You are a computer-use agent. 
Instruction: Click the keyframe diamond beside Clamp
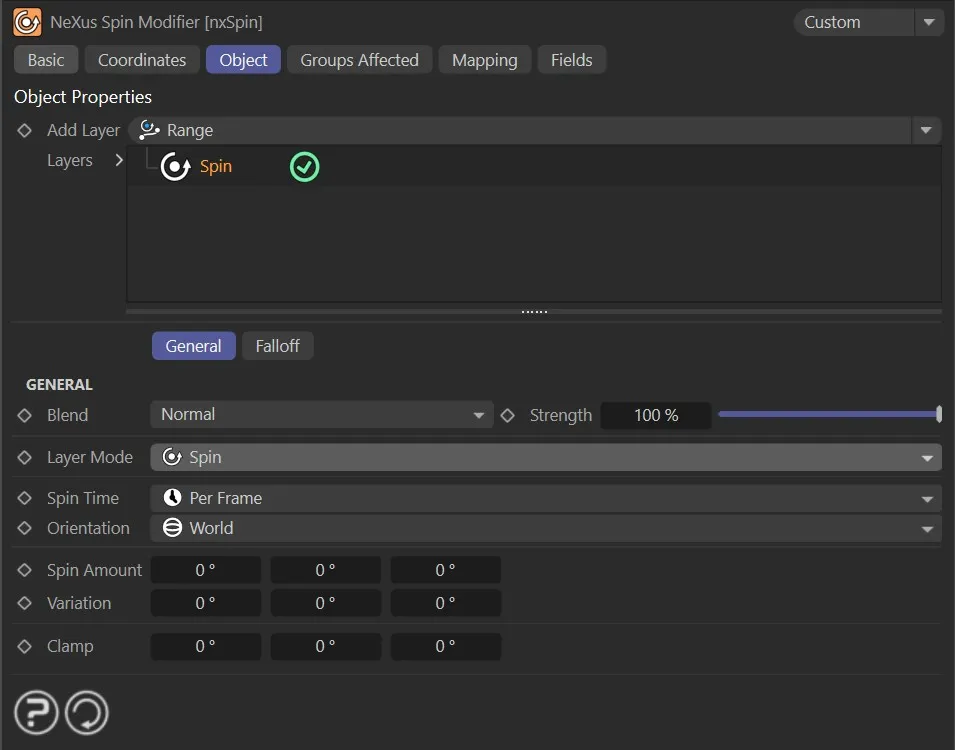click(x=25, y=646)
